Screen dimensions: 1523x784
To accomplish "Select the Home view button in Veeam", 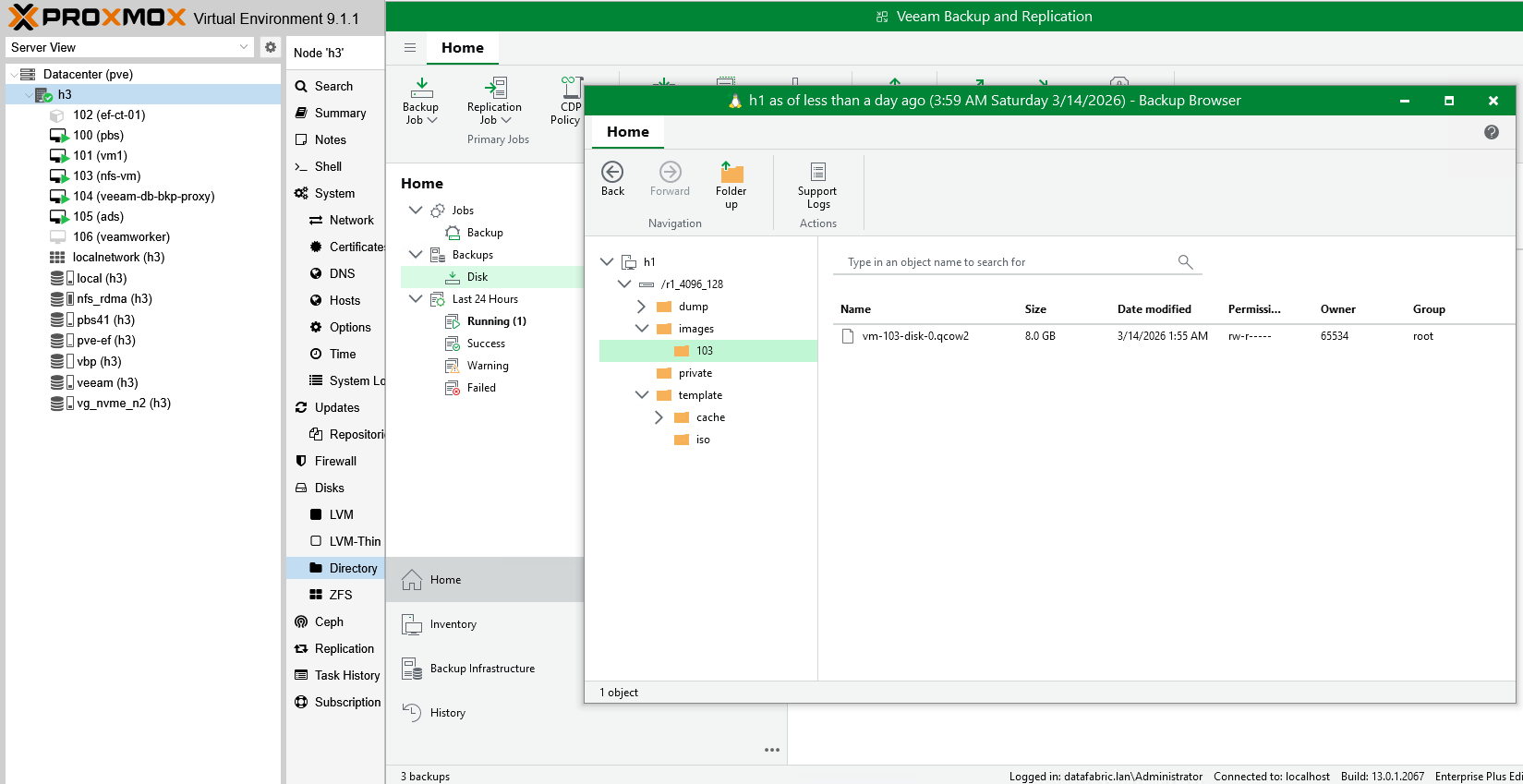I will (485, 580).
